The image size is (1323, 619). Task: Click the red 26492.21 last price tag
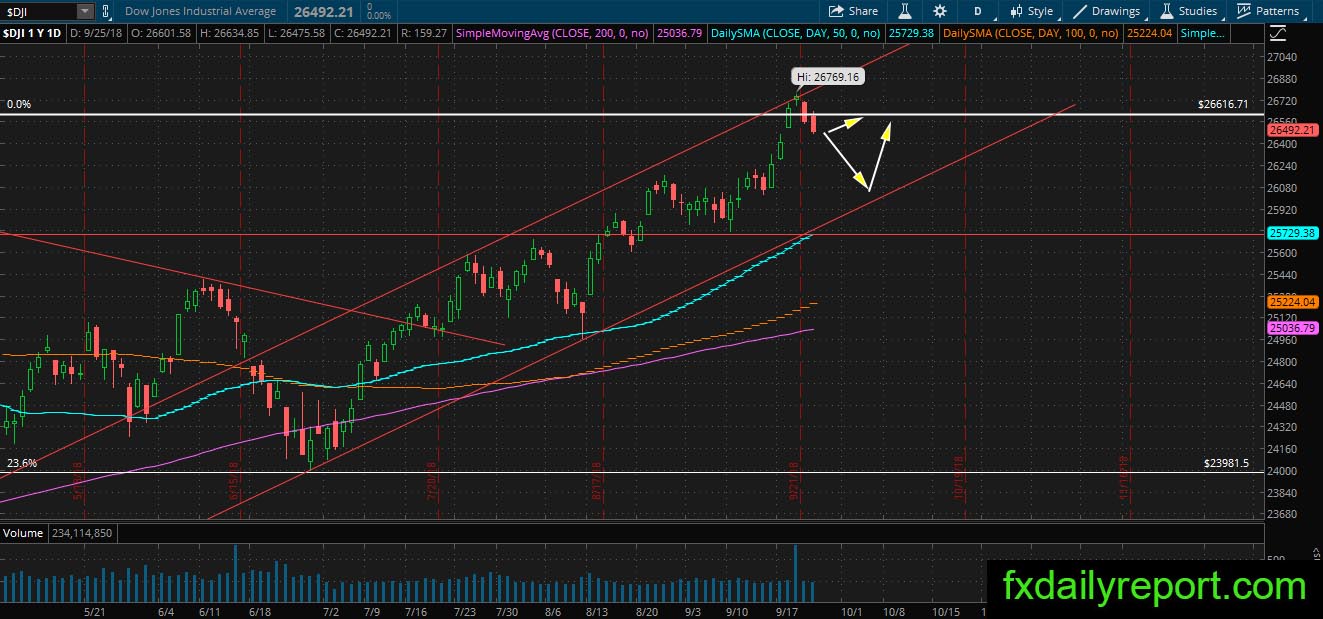[x=1291, y=130]
